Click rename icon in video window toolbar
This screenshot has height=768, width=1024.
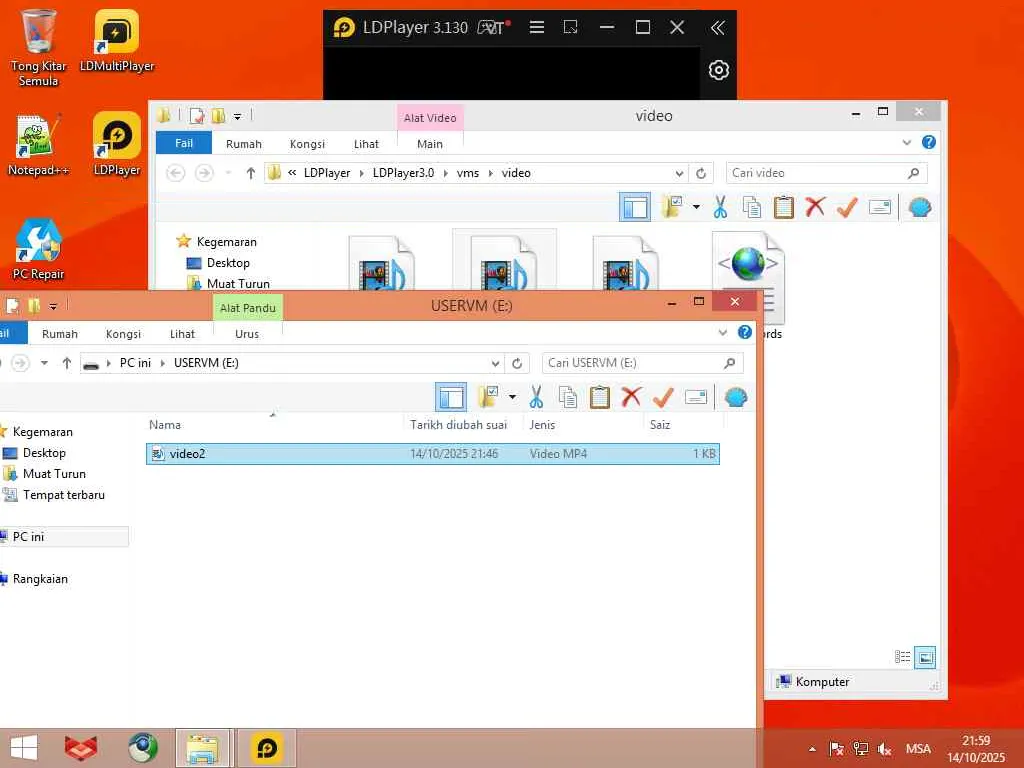(x=880, y=208)
